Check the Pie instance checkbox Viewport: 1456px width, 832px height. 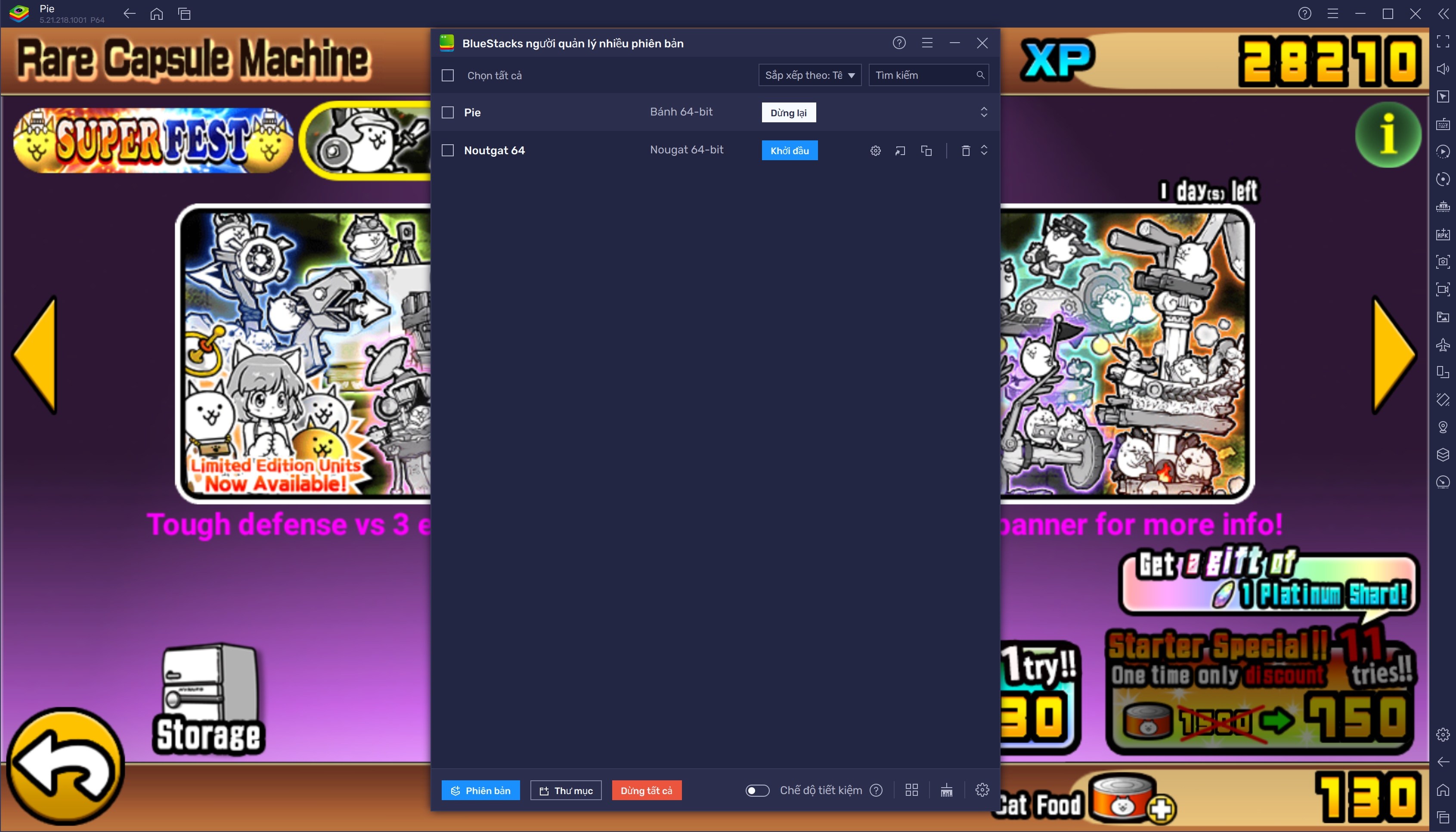(x=448, y=112)
